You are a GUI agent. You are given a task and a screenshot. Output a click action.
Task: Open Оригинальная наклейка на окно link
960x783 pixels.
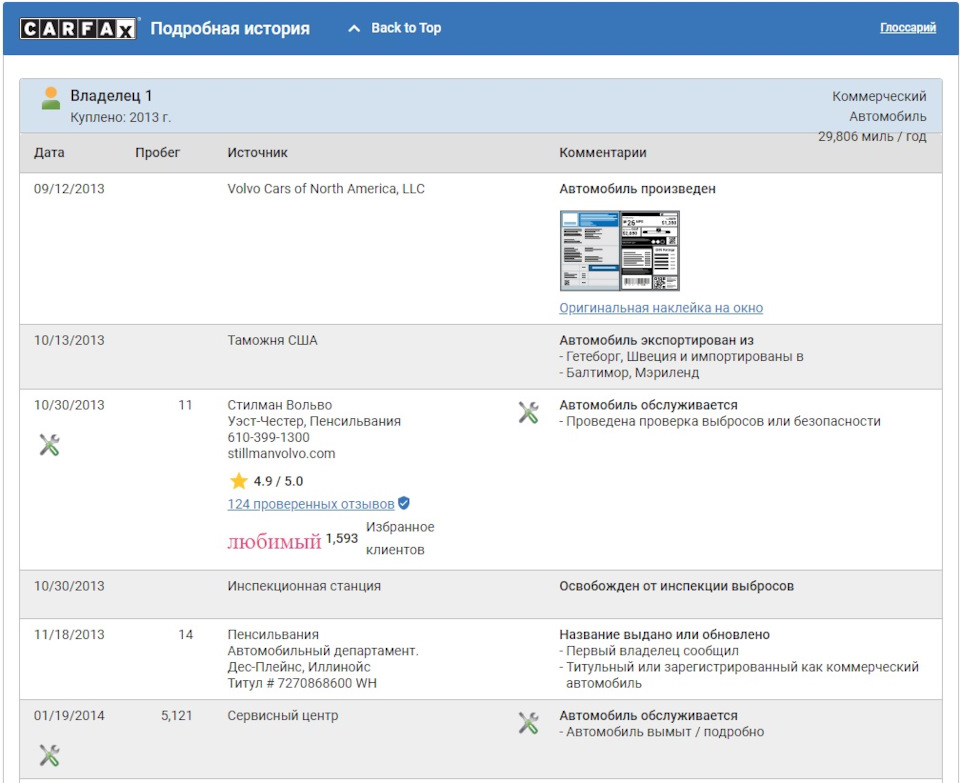pos(661,308)
